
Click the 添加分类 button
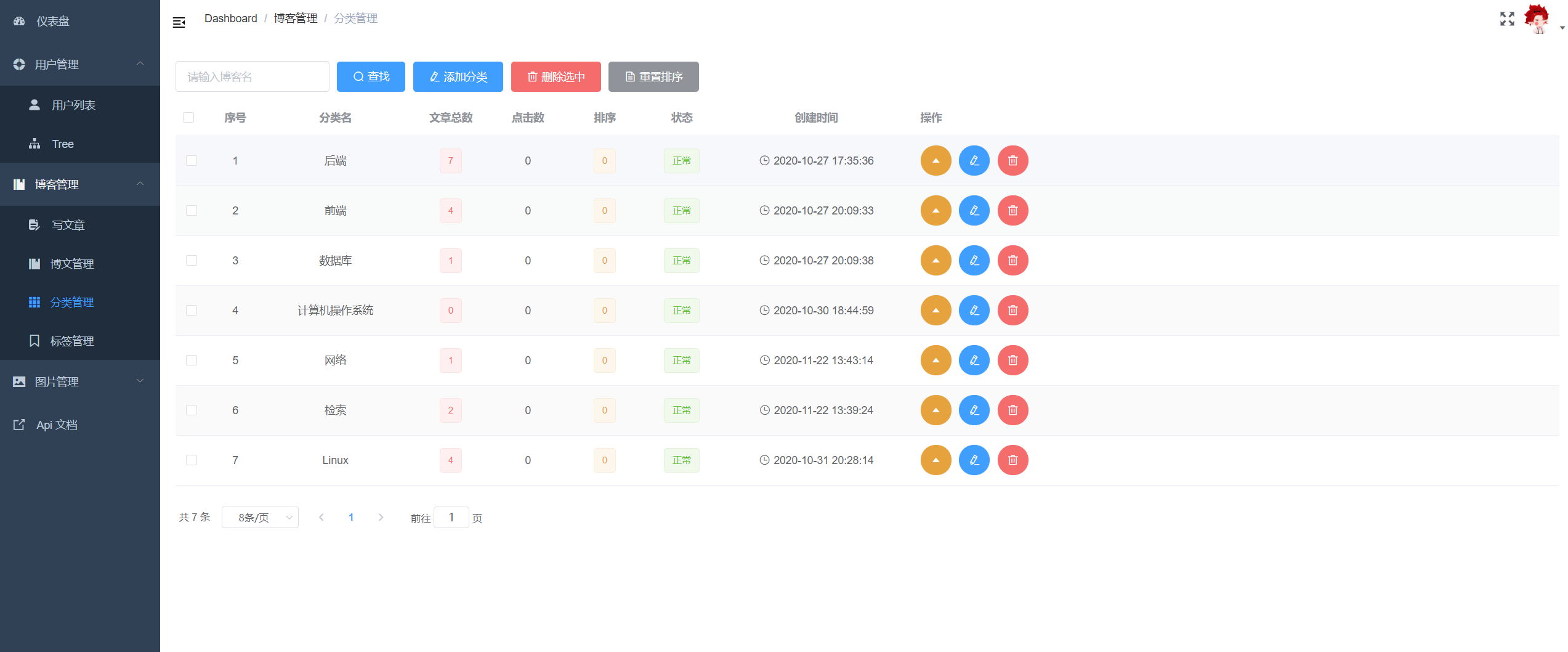click(x=458, y=76)
